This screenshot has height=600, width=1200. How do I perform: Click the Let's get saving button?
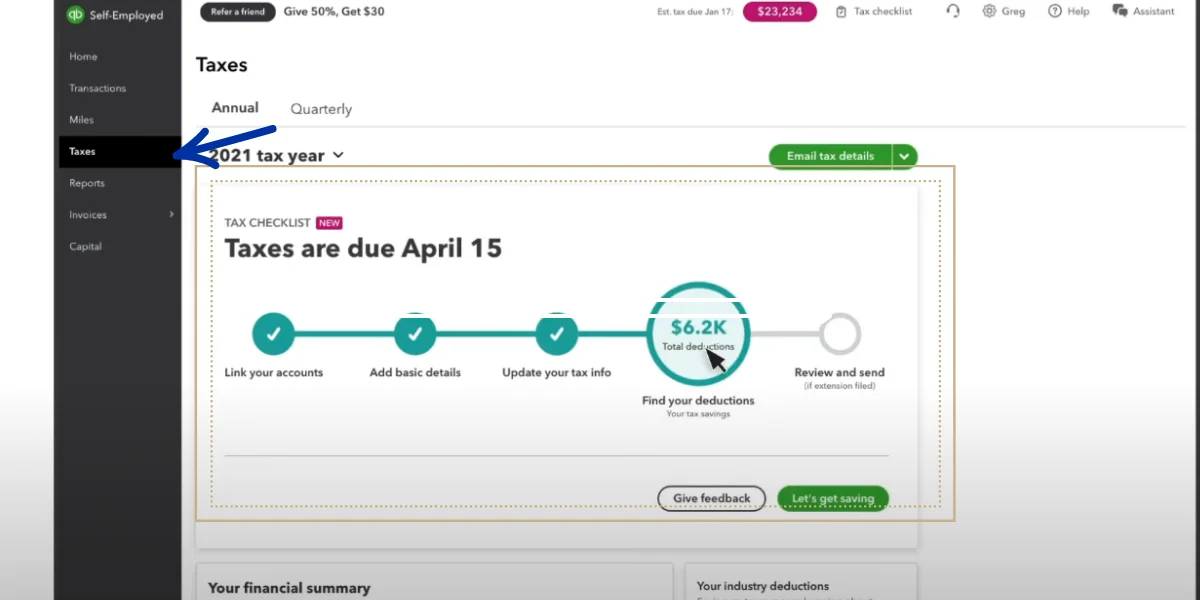click(x=832, y=498)
